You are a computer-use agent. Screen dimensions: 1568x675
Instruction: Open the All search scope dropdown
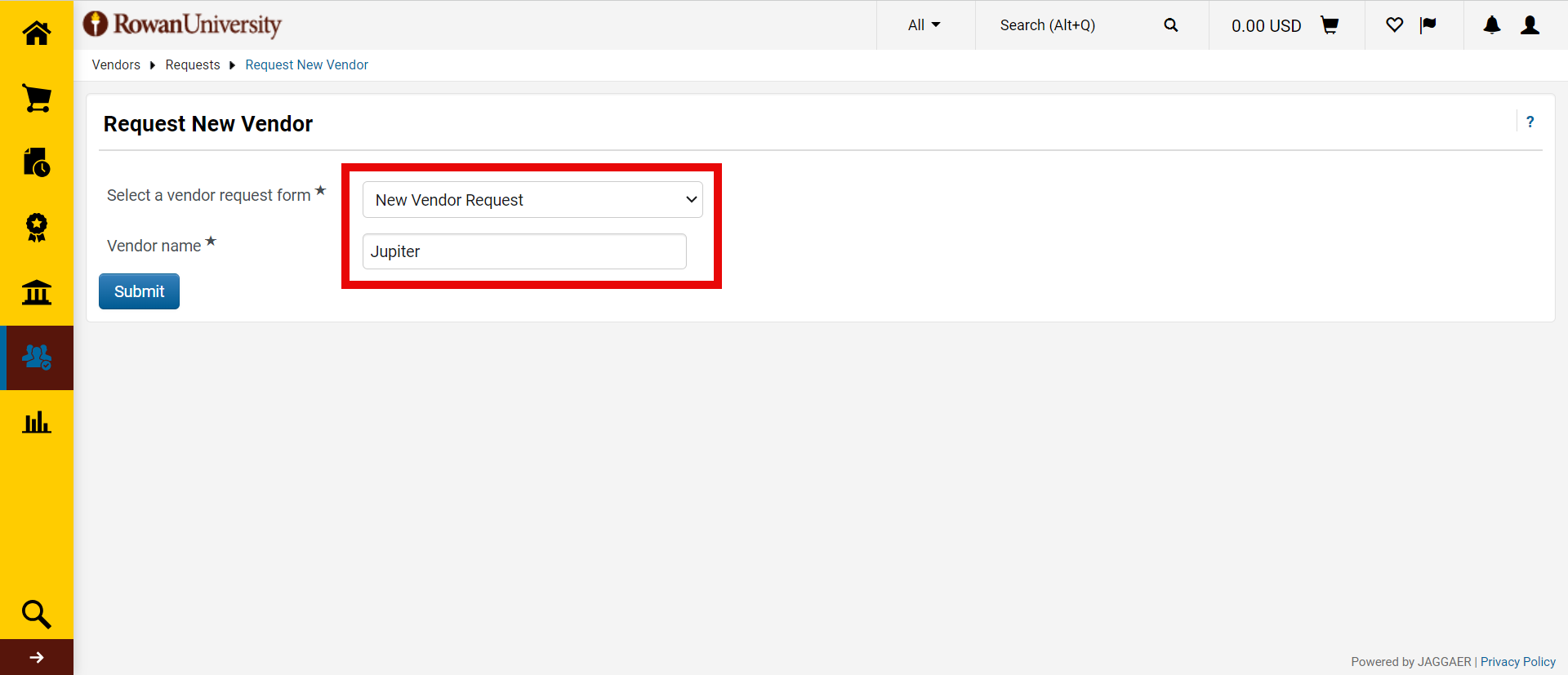click(x=924, y=25)
